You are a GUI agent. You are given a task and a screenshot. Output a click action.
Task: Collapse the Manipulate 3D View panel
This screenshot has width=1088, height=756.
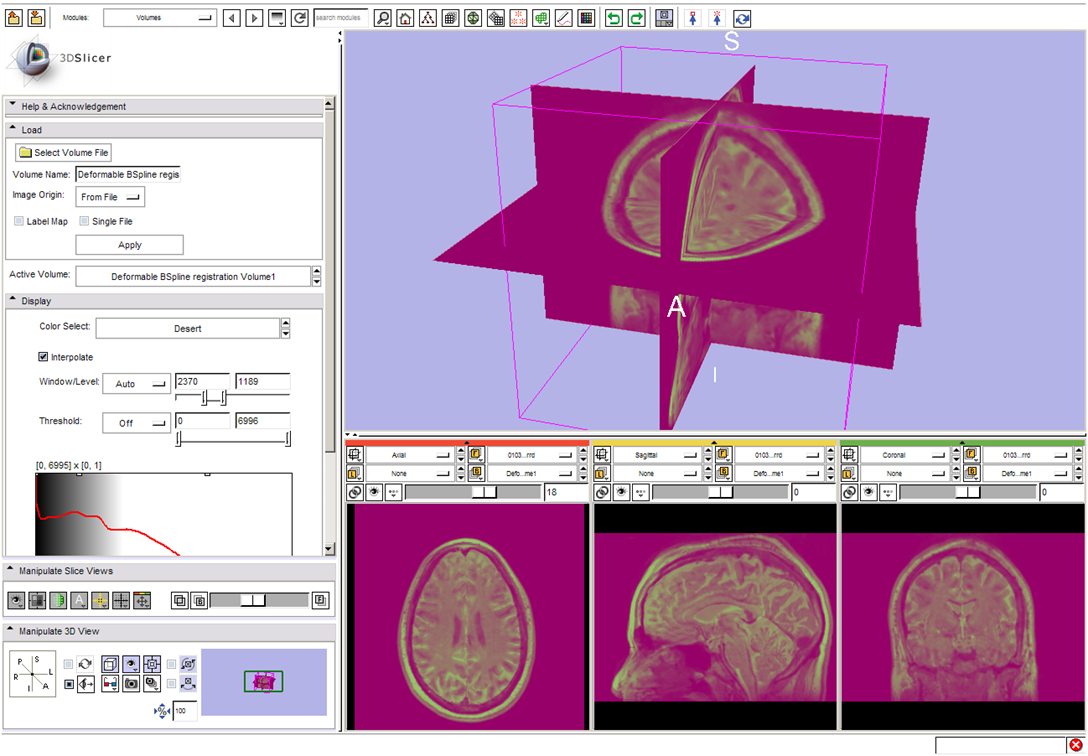12,632
